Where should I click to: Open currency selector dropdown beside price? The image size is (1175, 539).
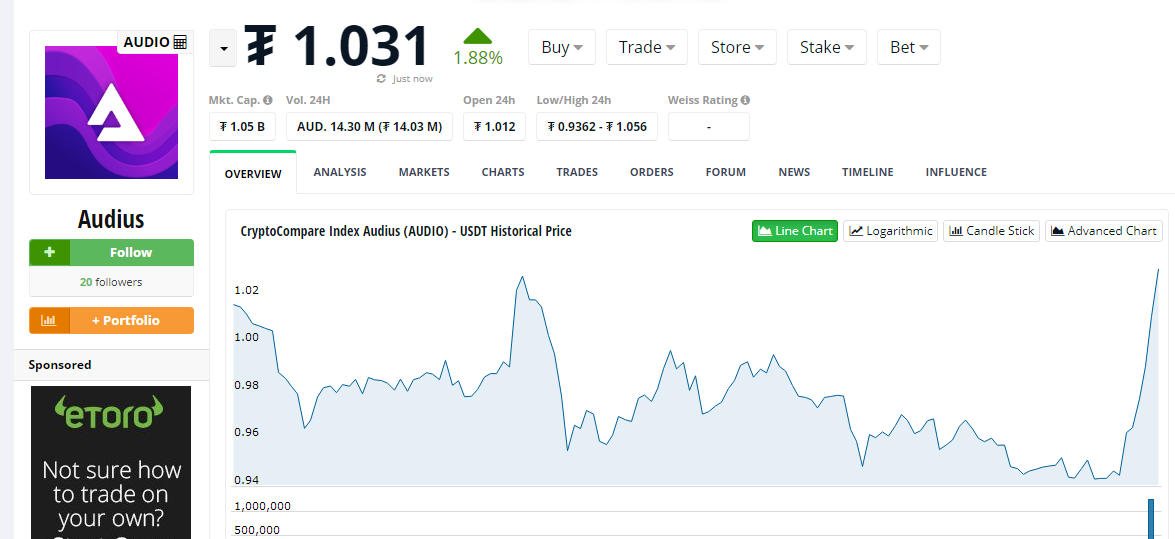(x=223, y=49)
